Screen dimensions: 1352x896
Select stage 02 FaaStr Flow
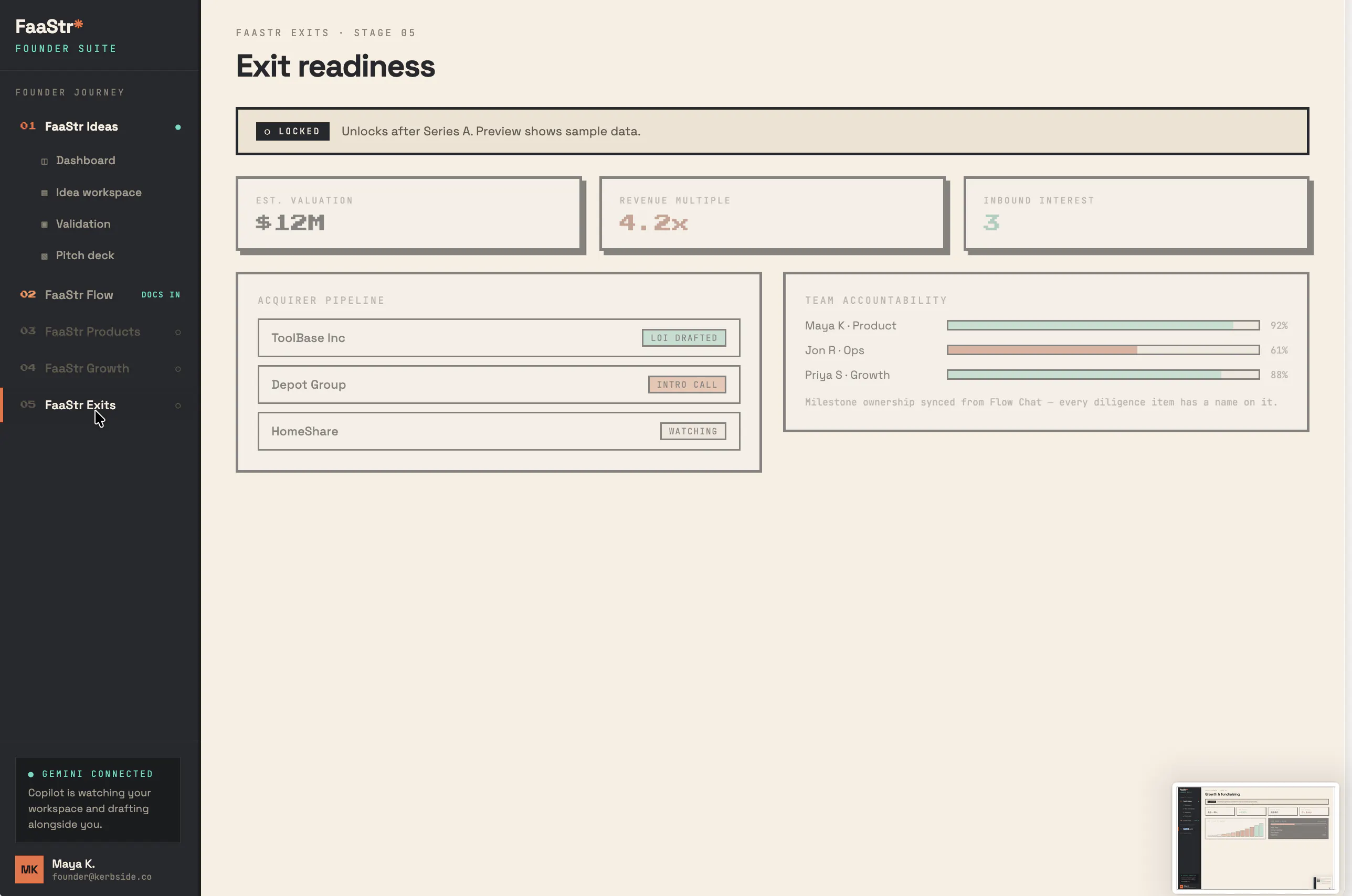(100, 295)
